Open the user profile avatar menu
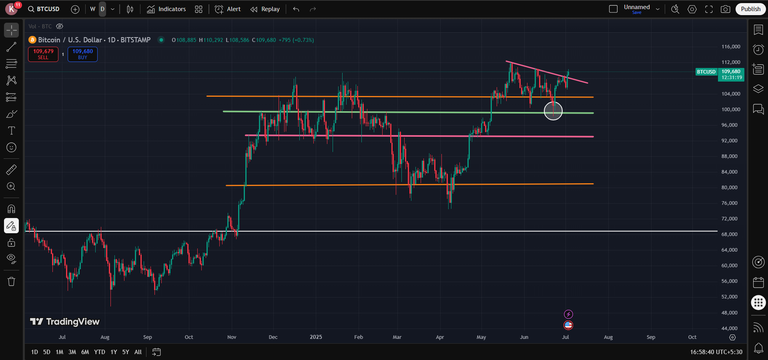This screenshot has height=360, width=768. click(12, 9)
